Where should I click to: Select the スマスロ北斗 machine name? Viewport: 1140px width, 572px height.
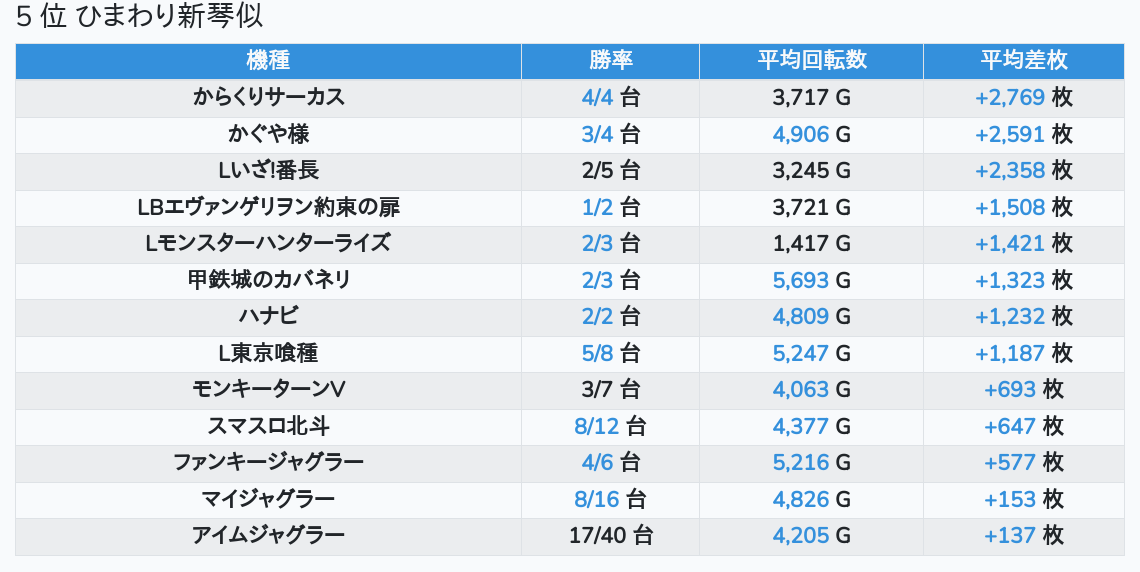pos(268,426)
